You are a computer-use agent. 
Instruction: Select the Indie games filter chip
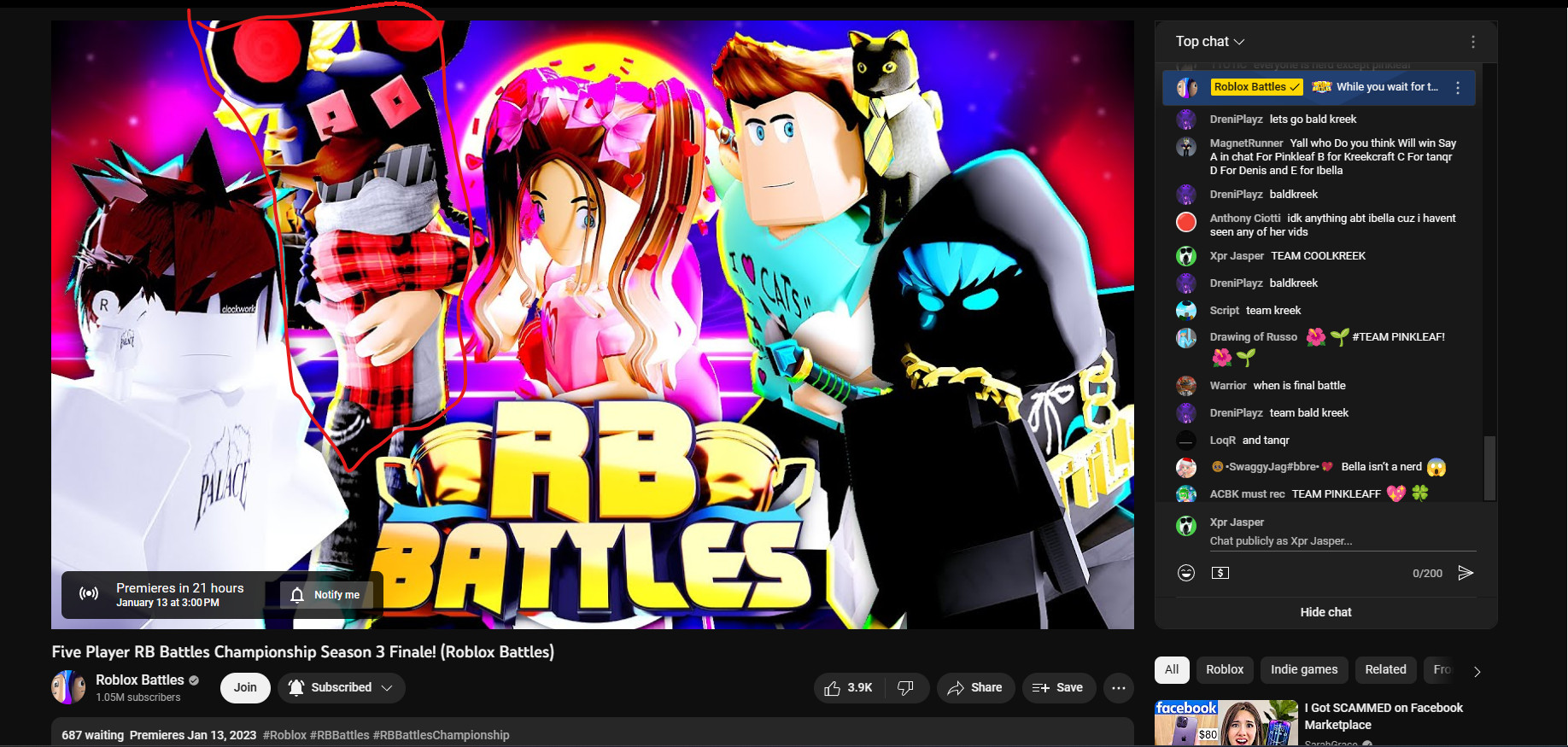tap(1304, 670)
